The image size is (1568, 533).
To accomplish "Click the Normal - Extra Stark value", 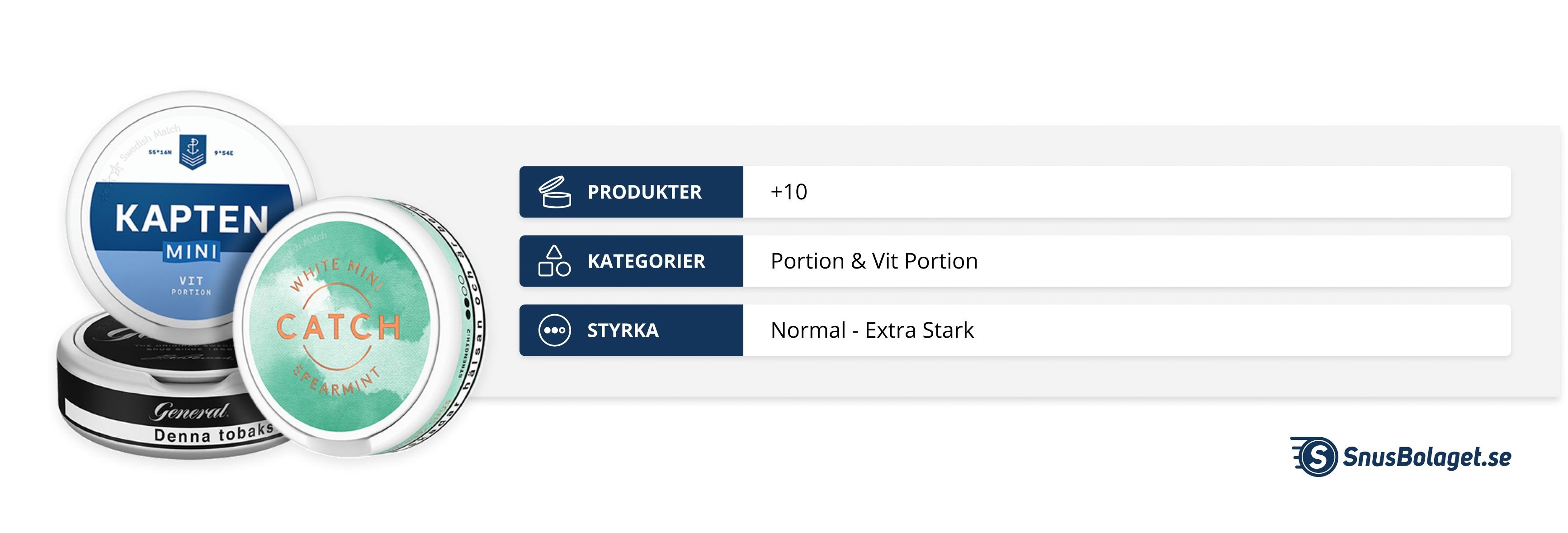I will coord(872,330).
